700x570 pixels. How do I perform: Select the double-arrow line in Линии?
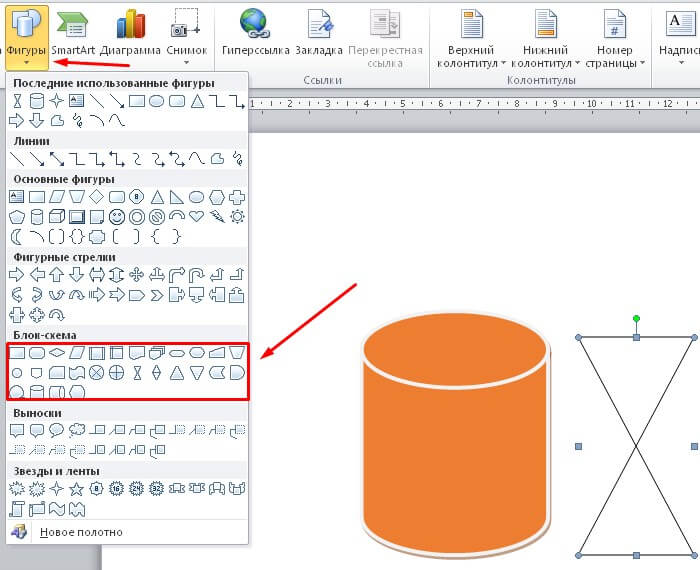(57, 159)
